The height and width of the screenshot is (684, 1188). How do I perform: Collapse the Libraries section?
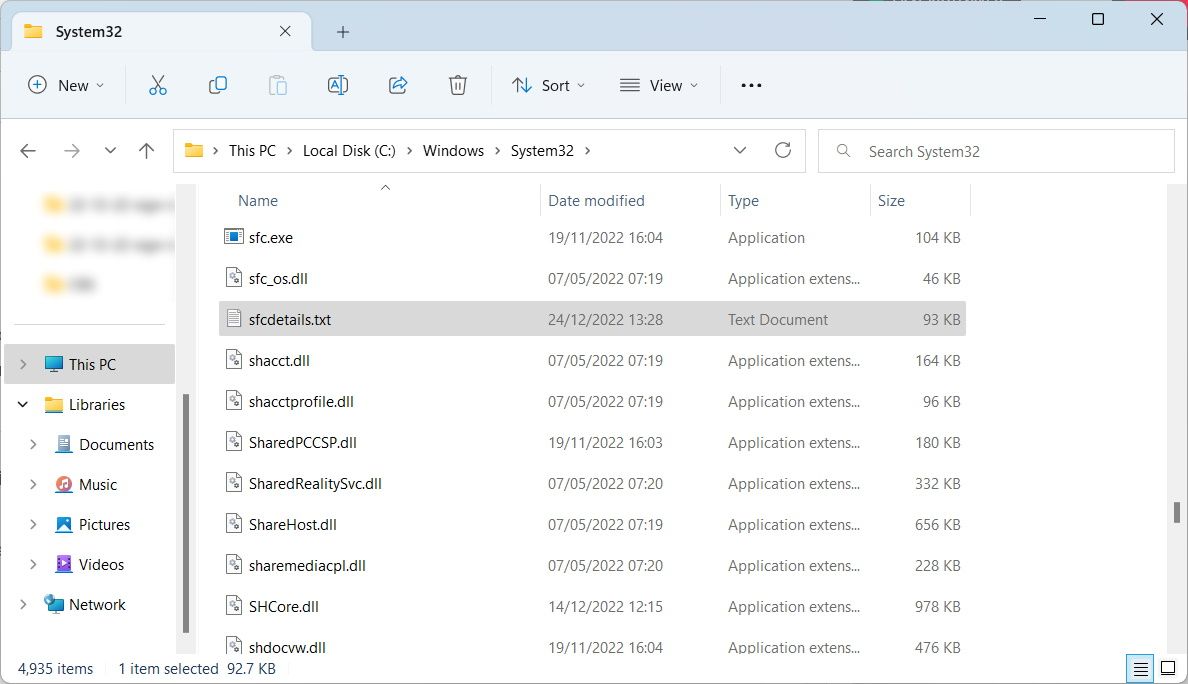coord(22,404)
